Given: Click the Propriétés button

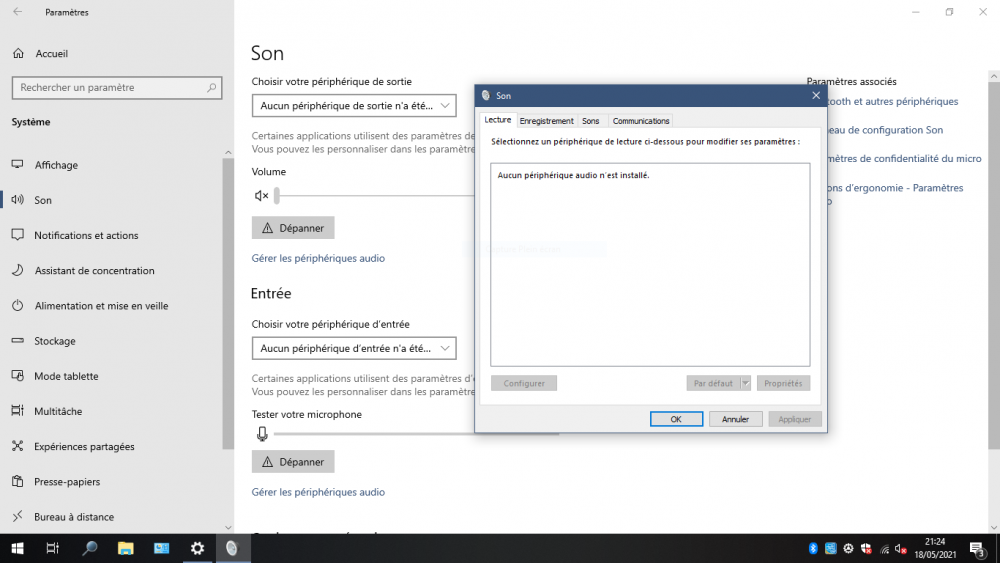Looking at the screenshot, I should [783, 383].
